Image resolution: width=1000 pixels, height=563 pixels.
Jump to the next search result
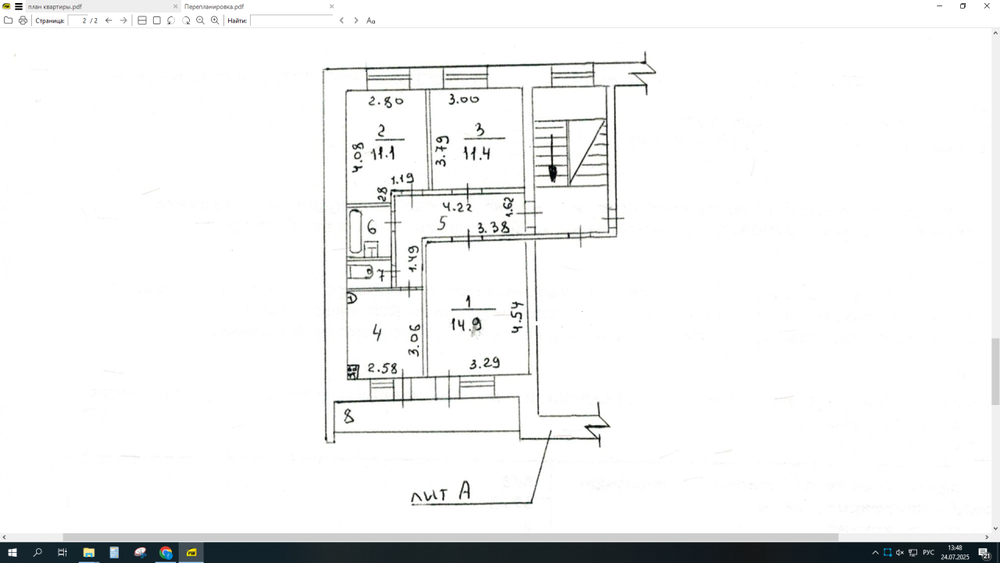click(356, 20)
